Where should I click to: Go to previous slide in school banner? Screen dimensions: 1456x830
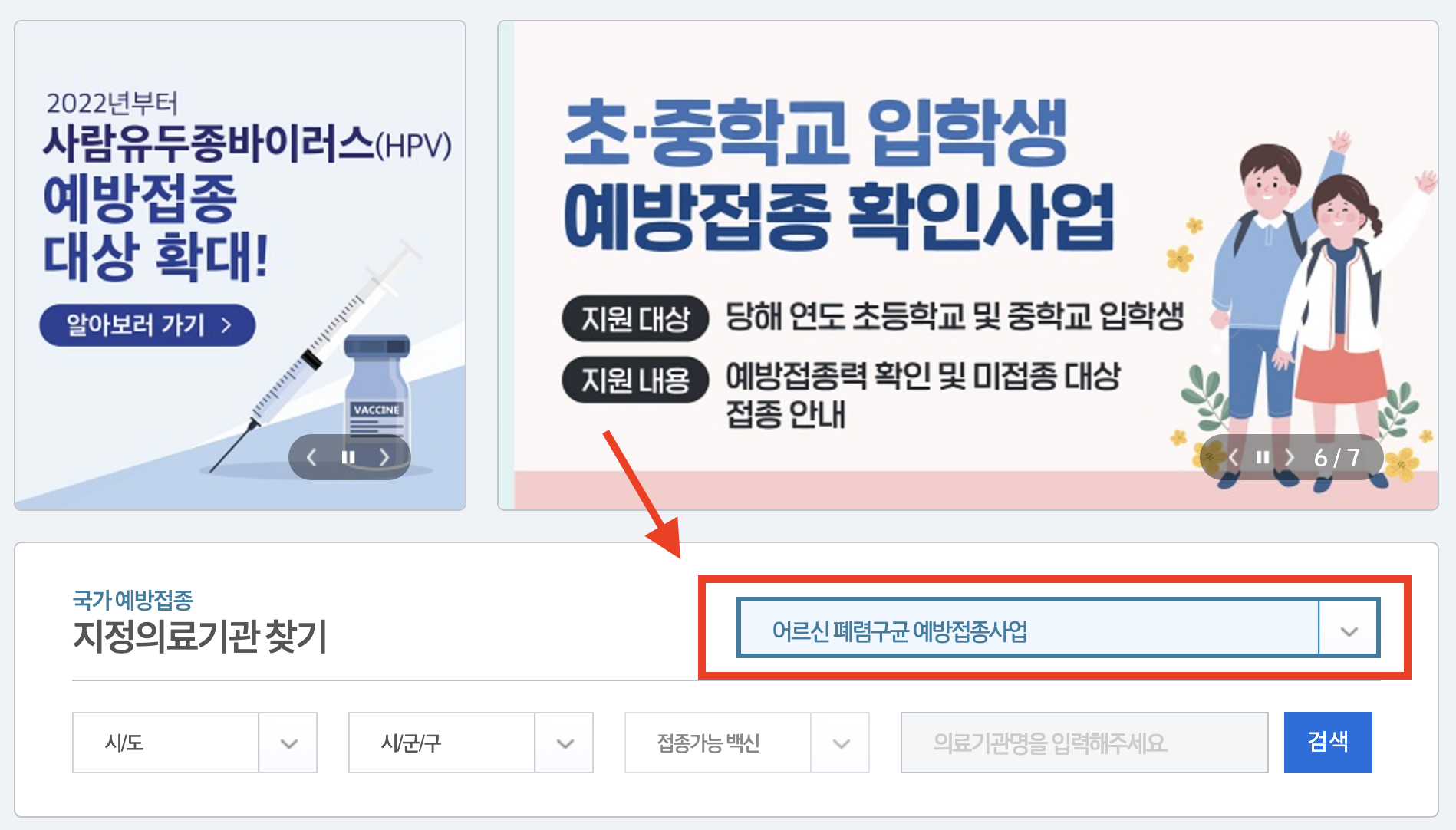click(x=1233, y=457)
